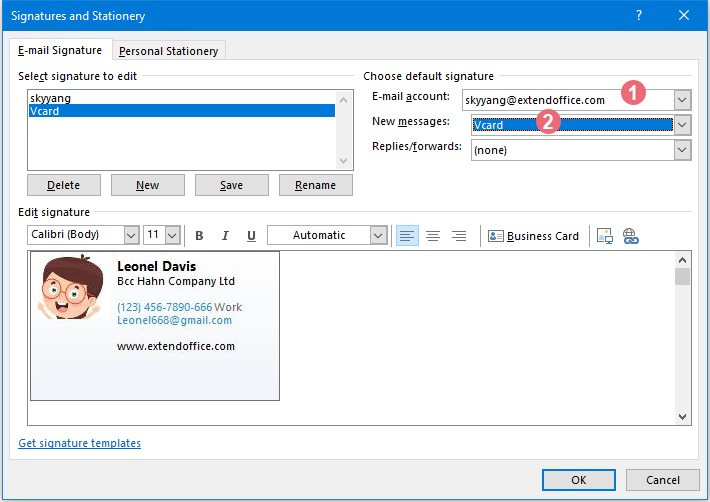Click editor scrollbar up arrow

pos(682,260)
